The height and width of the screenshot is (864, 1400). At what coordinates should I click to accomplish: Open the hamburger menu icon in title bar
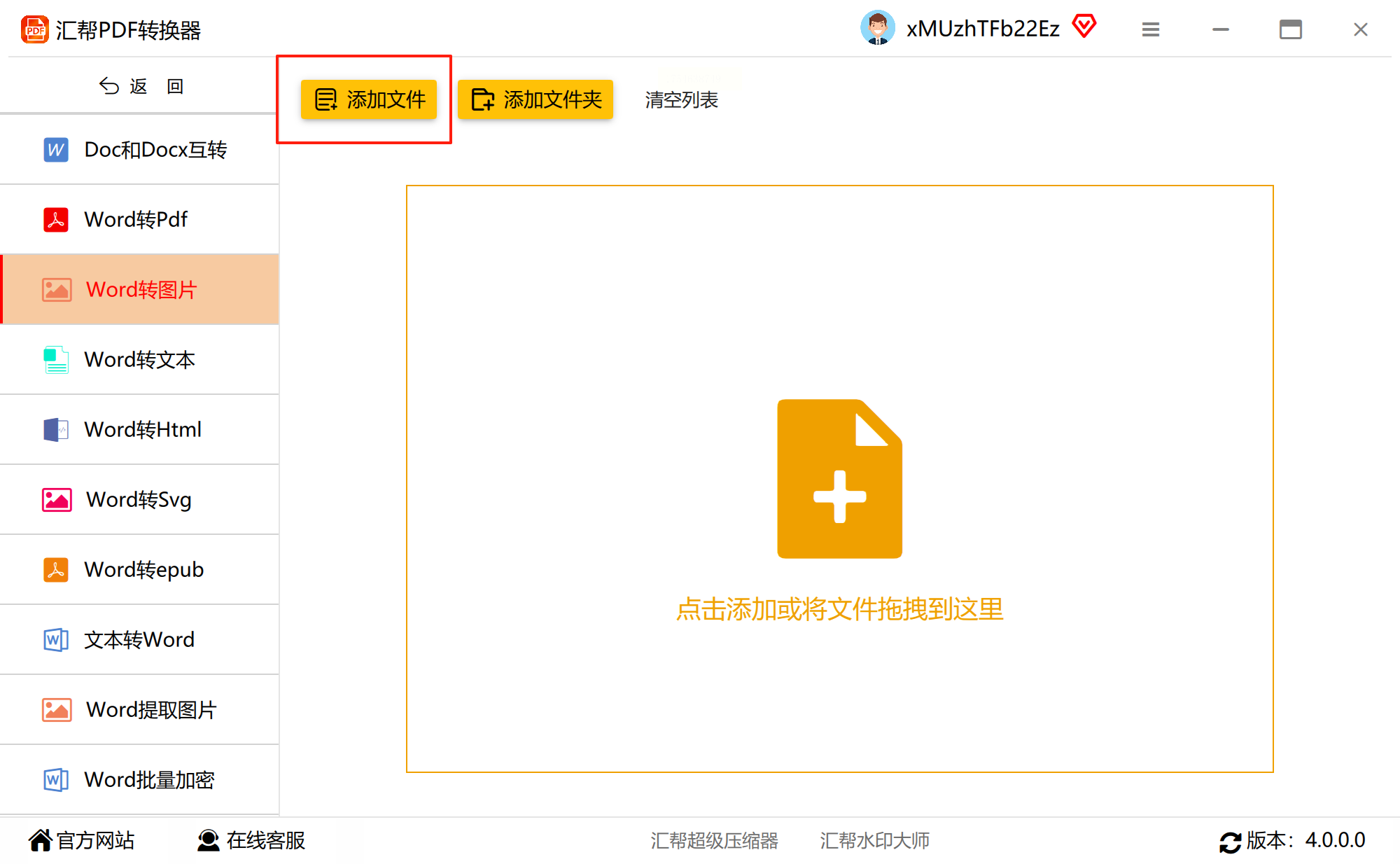pos(1151,29)
